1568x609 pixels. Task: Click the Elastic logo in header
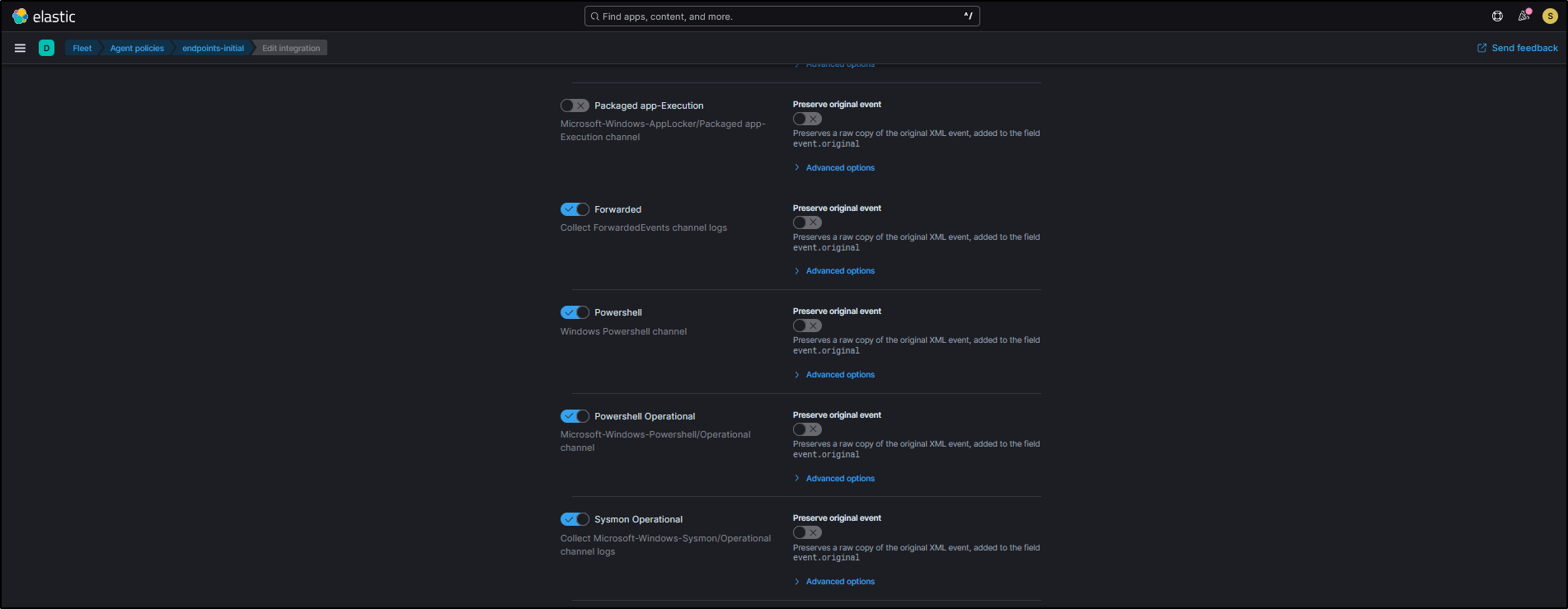[x=21, y=16]
